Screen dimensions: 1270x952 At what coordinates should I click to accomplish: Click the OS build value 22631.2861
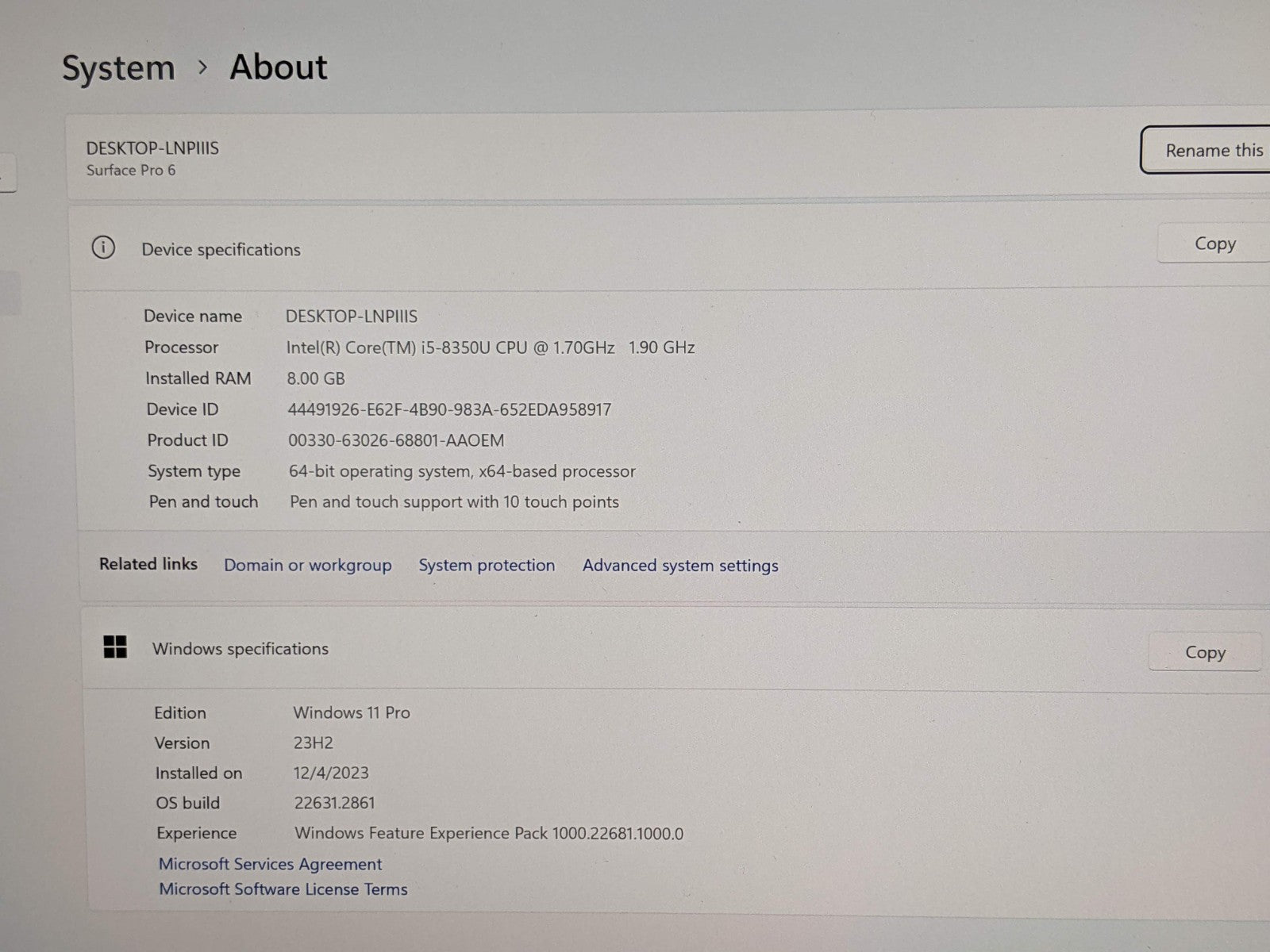(334, 803)
